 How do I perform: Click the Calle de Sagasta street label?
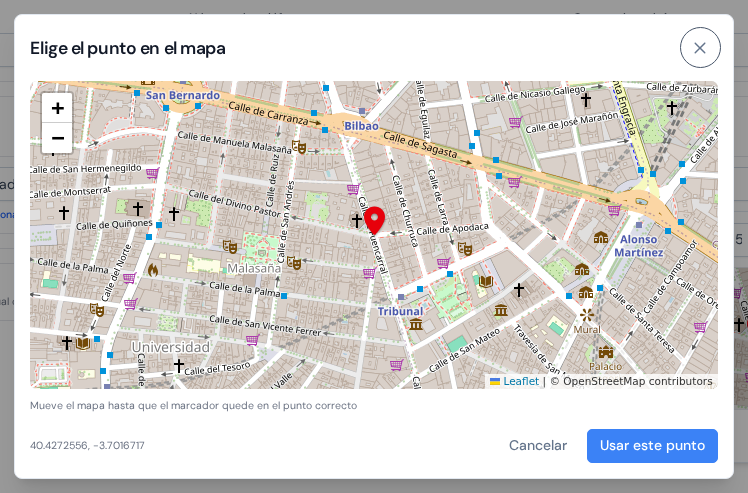coord(420,145)
